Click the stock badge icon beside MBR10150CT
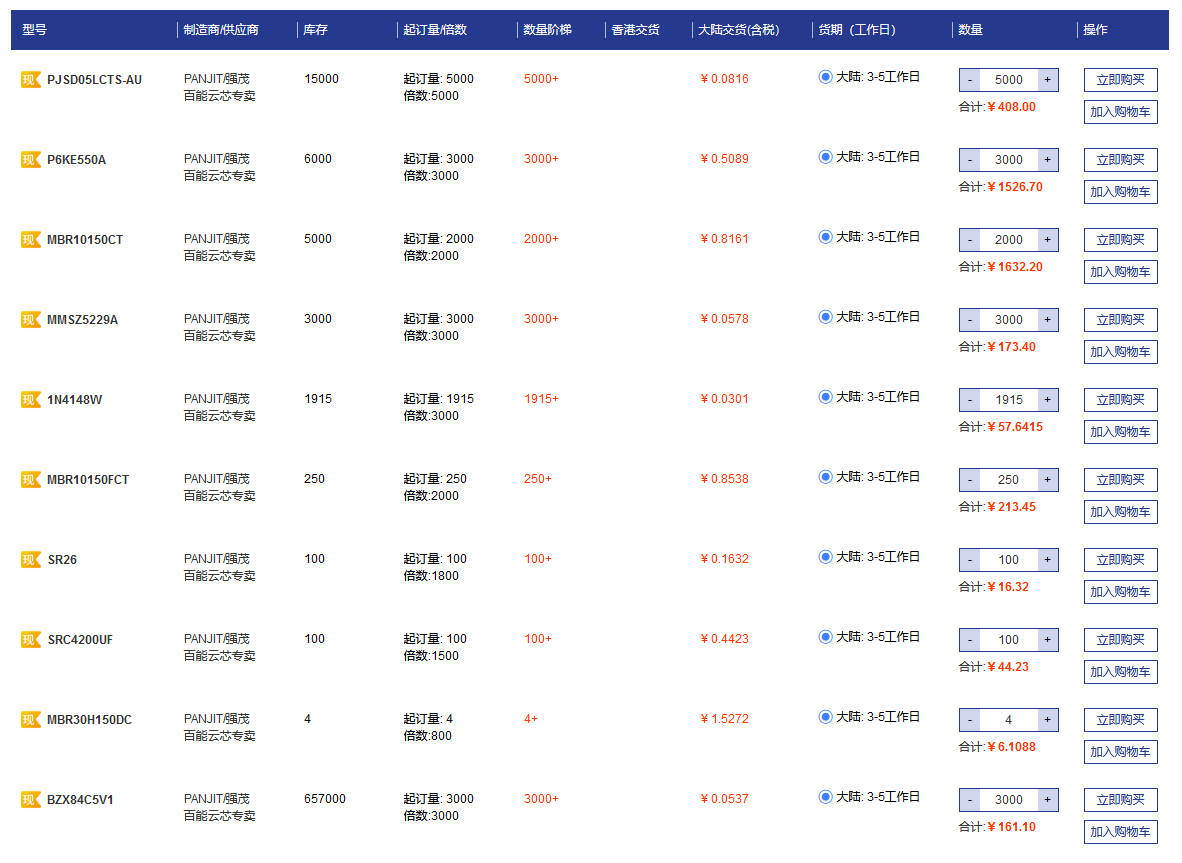Viewport: 1182px width, 863px height. [x=31, y=240]
